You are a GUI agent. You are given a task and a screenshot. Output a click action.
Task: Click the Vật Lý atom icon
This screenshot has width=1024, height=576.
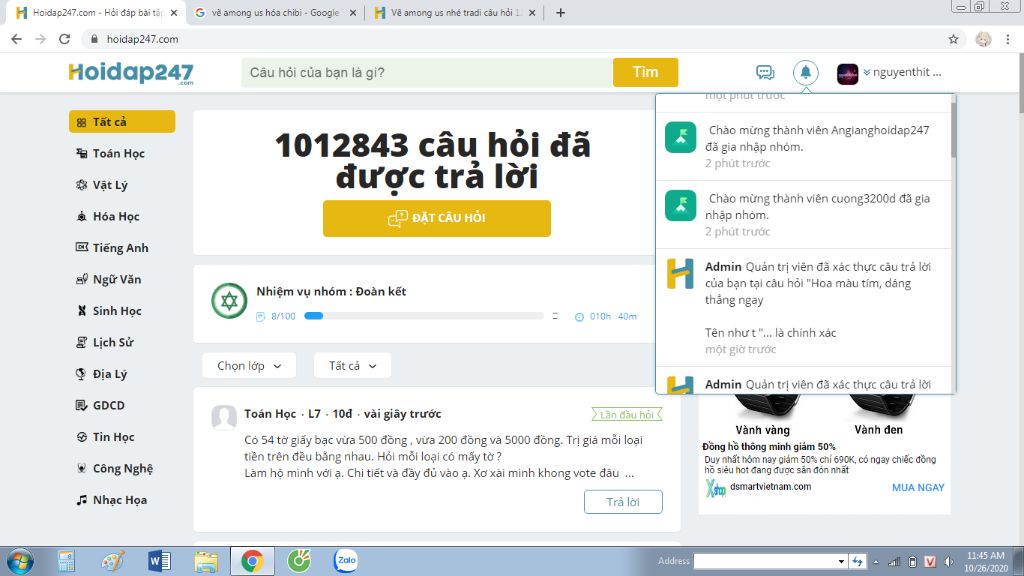click(82, 185)
